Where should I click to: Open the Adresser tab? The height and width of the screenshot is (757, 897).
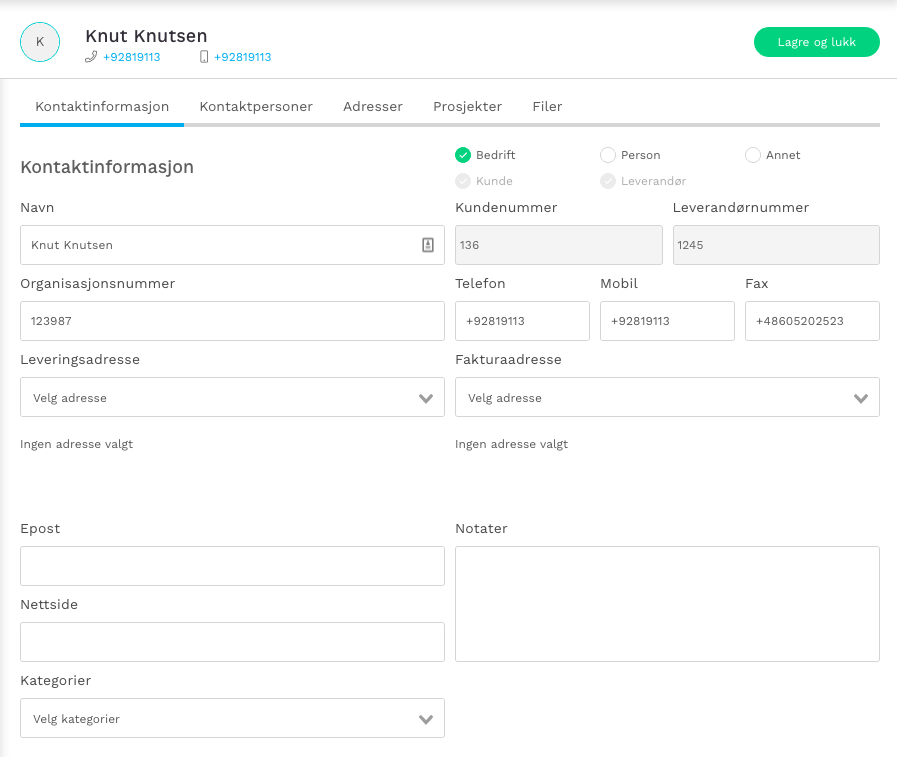coord(373,106)
